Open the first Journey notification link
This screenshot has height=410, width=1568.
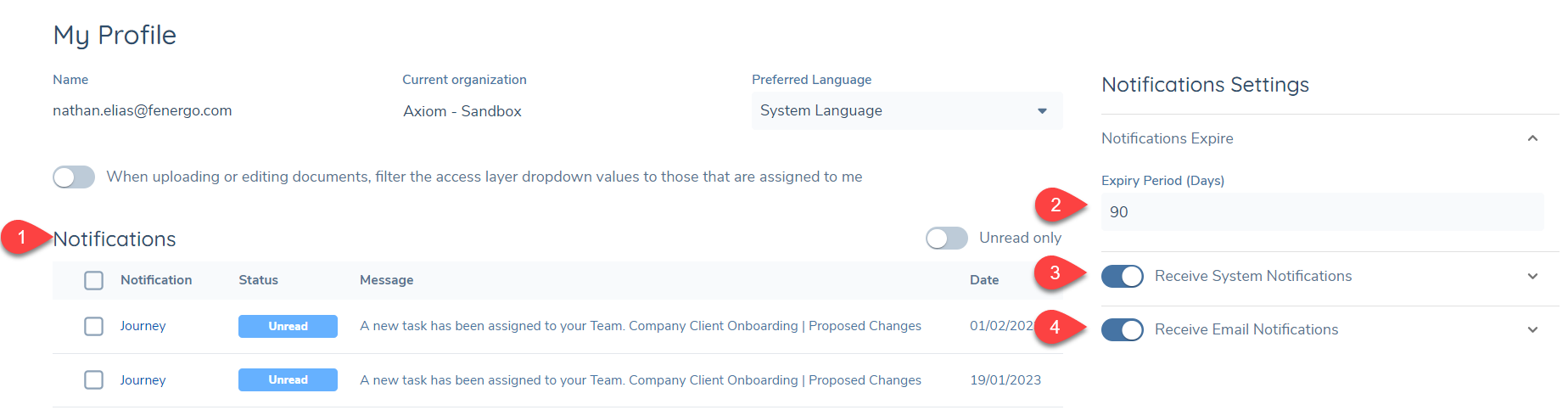click(143, 326)
